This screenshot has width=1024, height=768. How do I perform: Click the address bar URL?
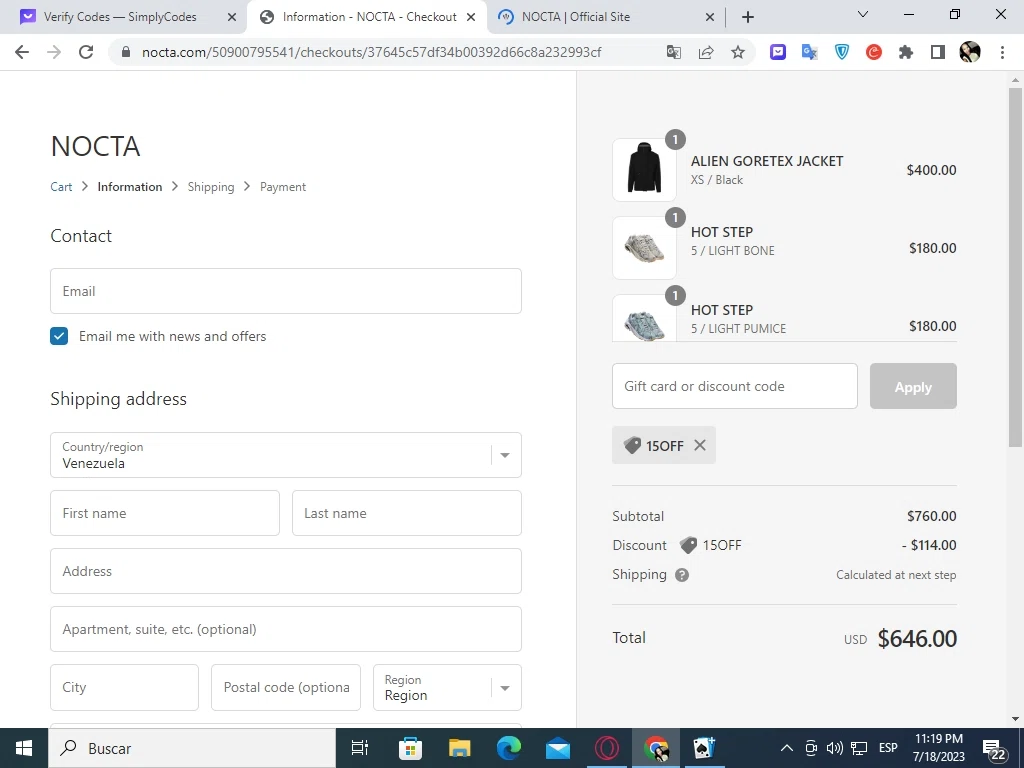(x=371, y=52)
